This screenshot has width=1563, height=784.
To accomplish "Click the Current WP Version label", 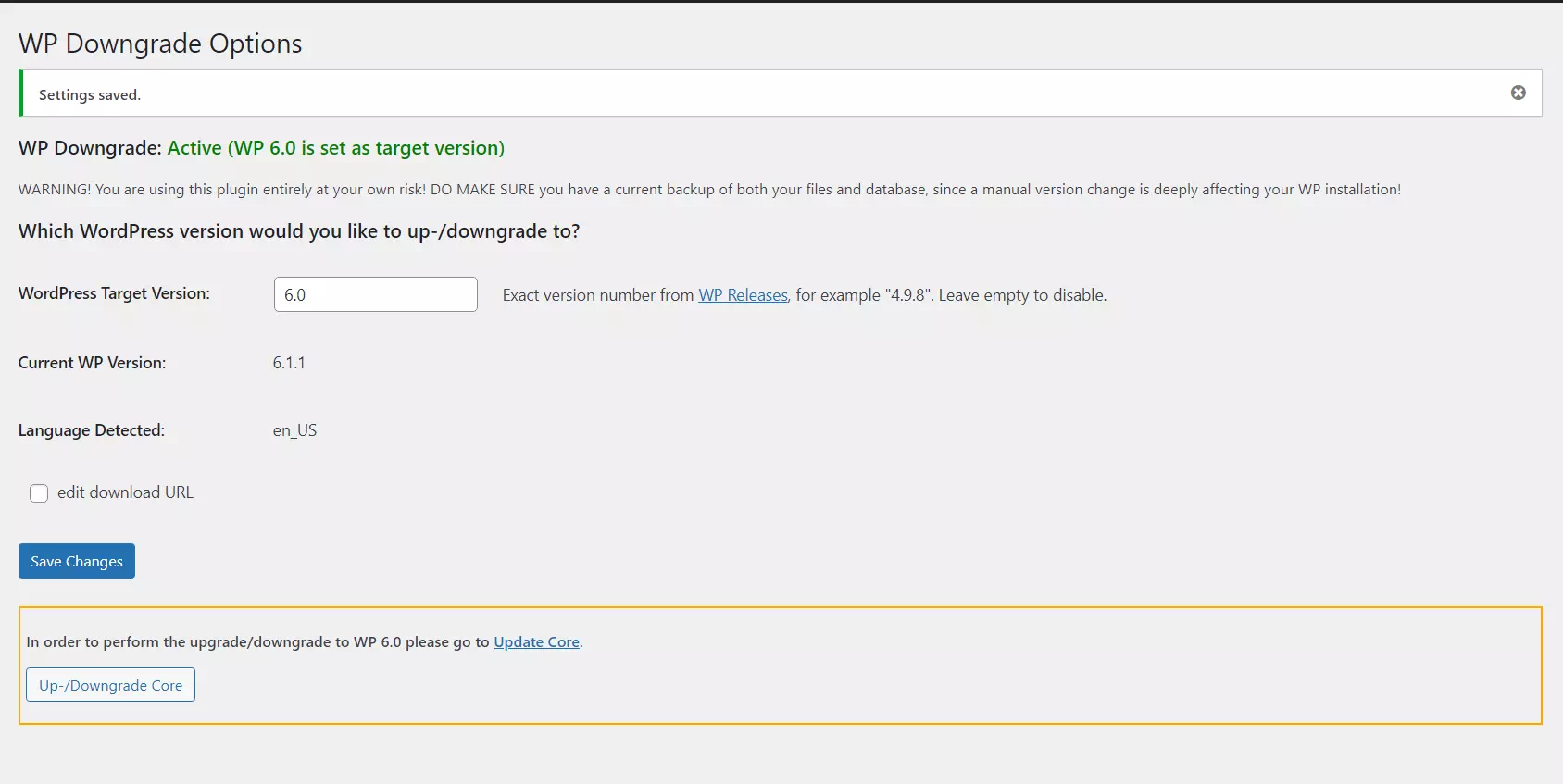I will [93, 363].
